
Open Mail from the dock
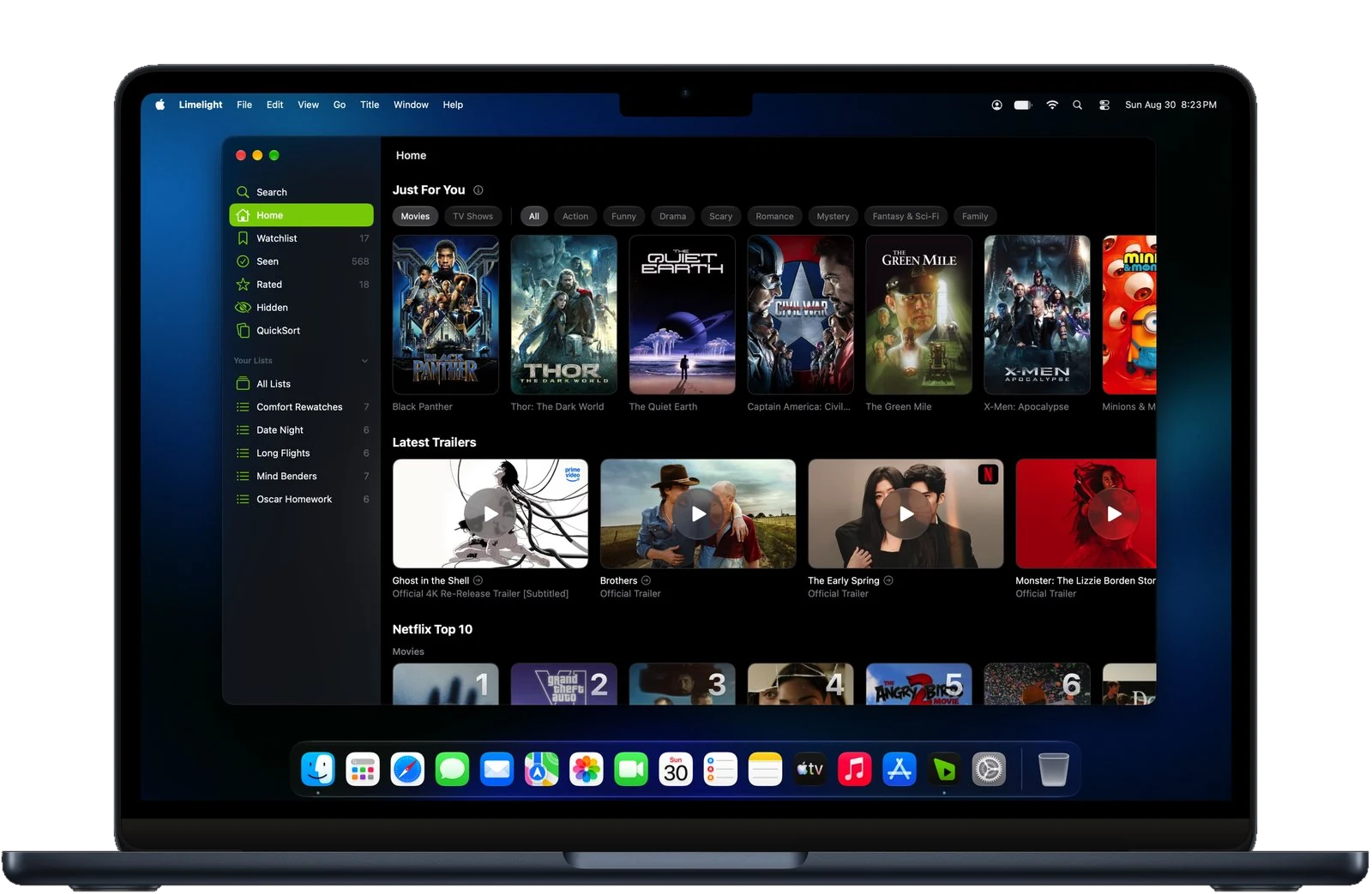(496, 769)
